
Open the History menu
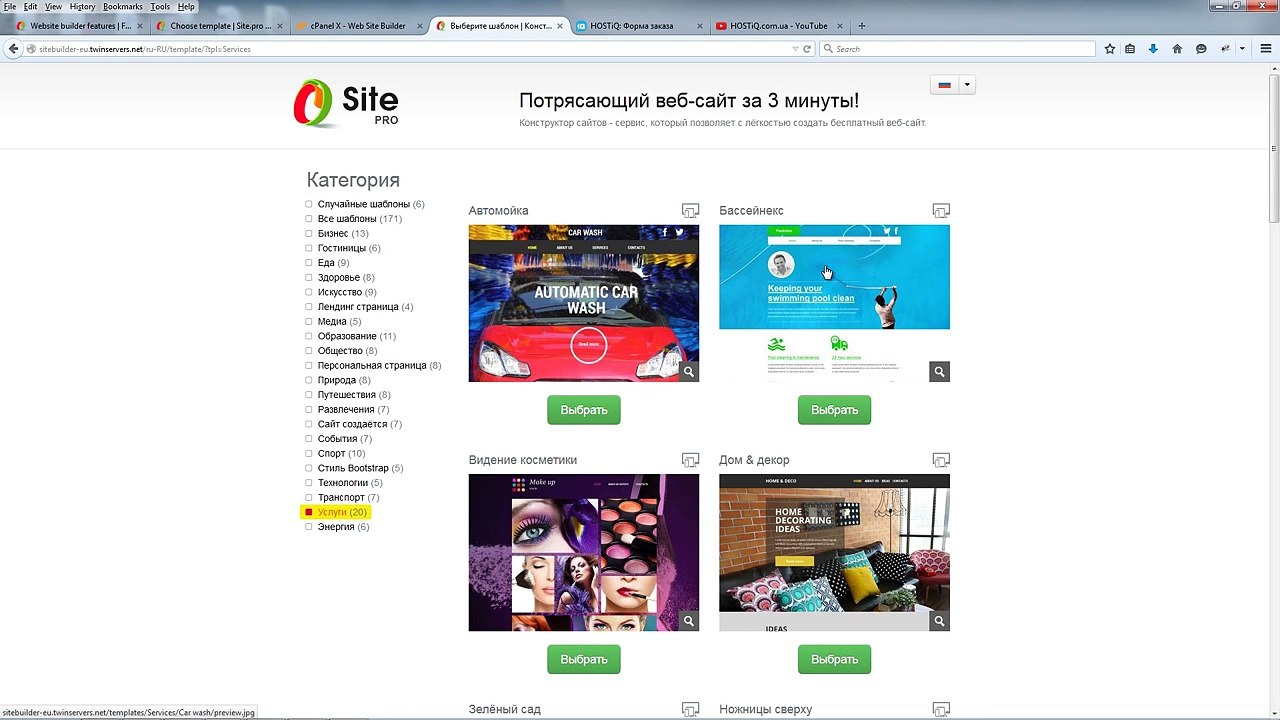point(82,7)
